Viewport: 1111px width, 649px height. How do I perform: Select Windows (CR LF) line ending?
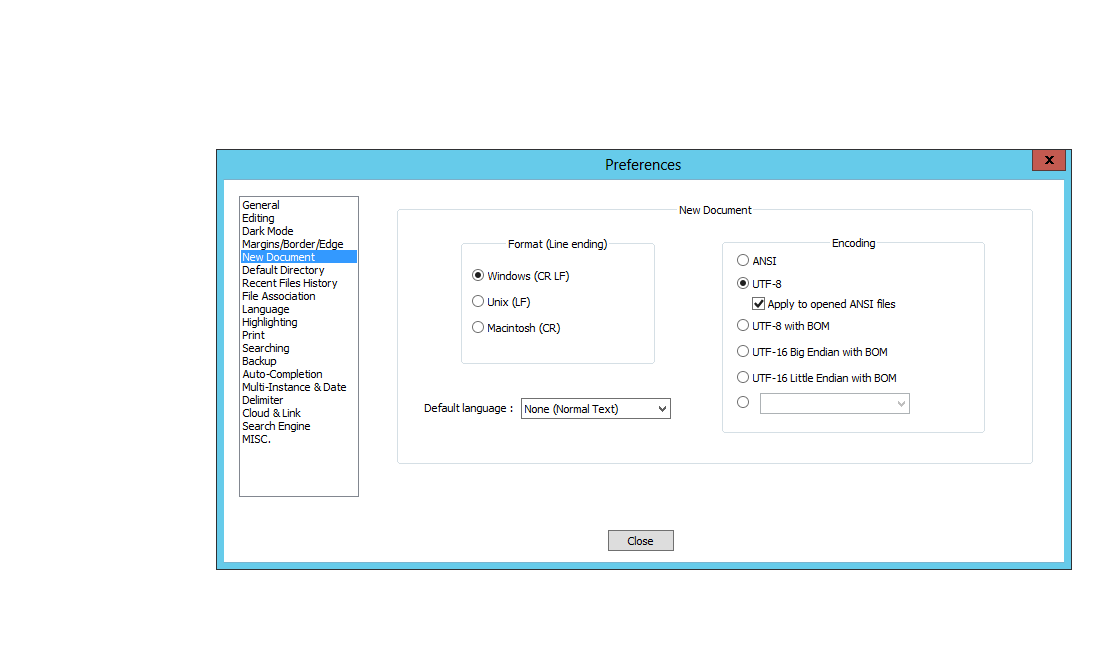[x=478, y=275]
